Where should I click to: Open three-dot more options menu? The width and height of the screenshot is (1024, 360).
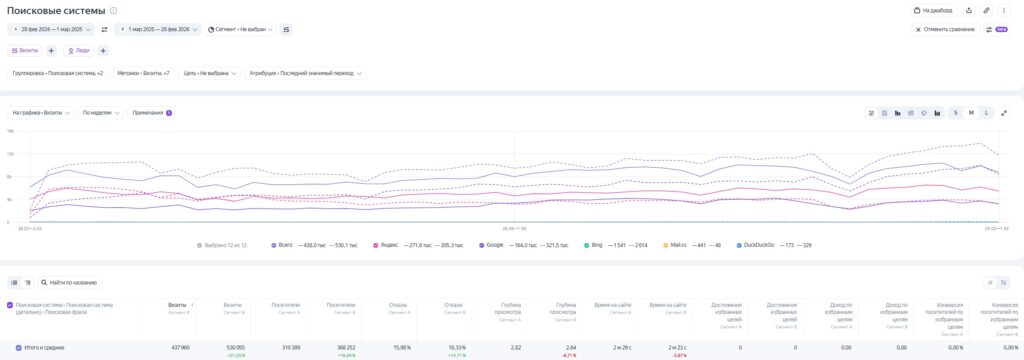(x=1004, y=10)
